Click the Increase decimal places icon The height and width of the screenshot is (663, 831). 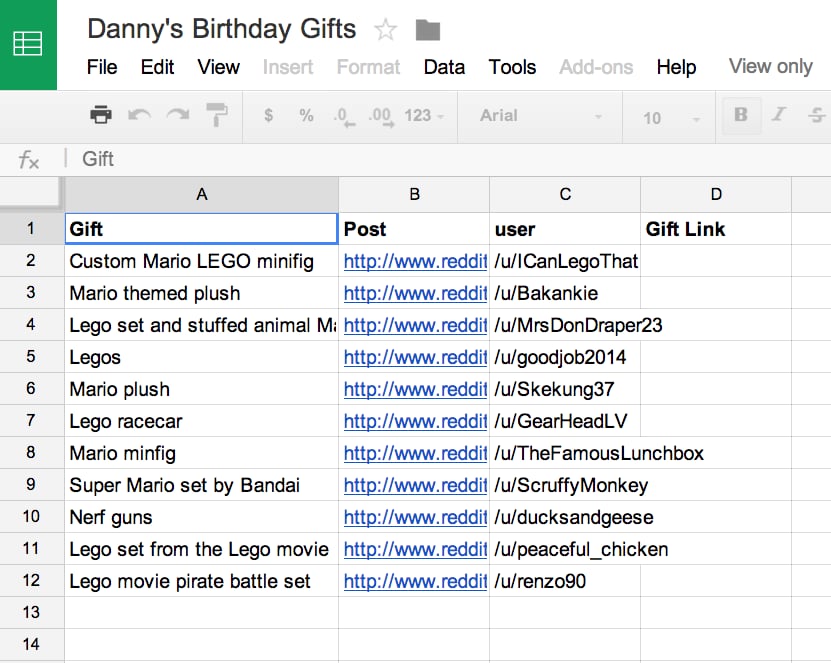(379, 115)
